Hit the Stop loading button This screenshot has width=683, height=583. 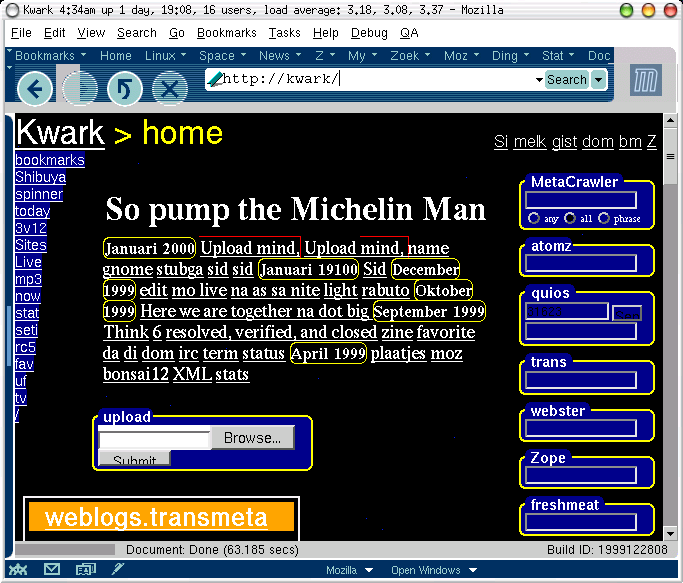coord(169,89)
